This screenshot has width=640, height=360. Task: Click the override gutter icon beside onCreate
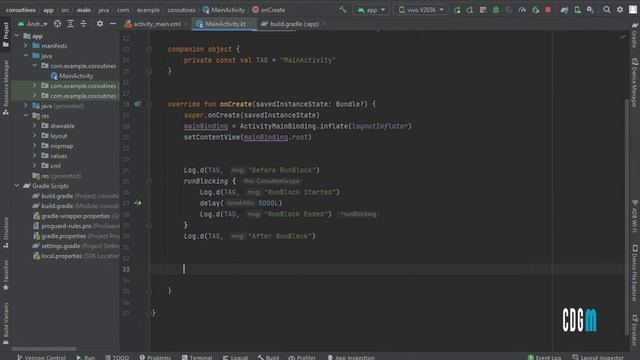coord(138,104)
